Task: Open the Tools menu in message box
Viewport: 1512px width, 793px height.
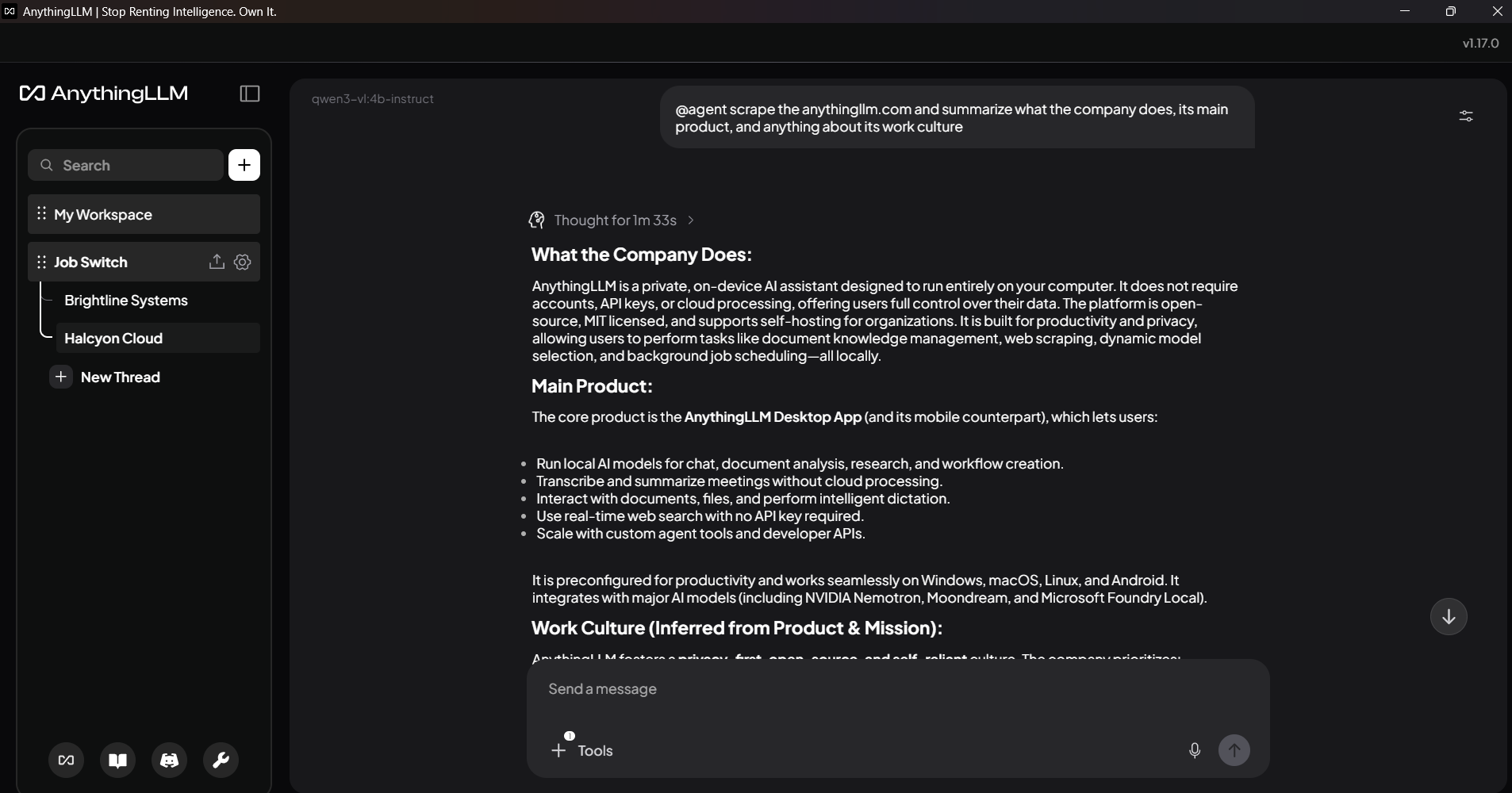Action: [582, 750]
